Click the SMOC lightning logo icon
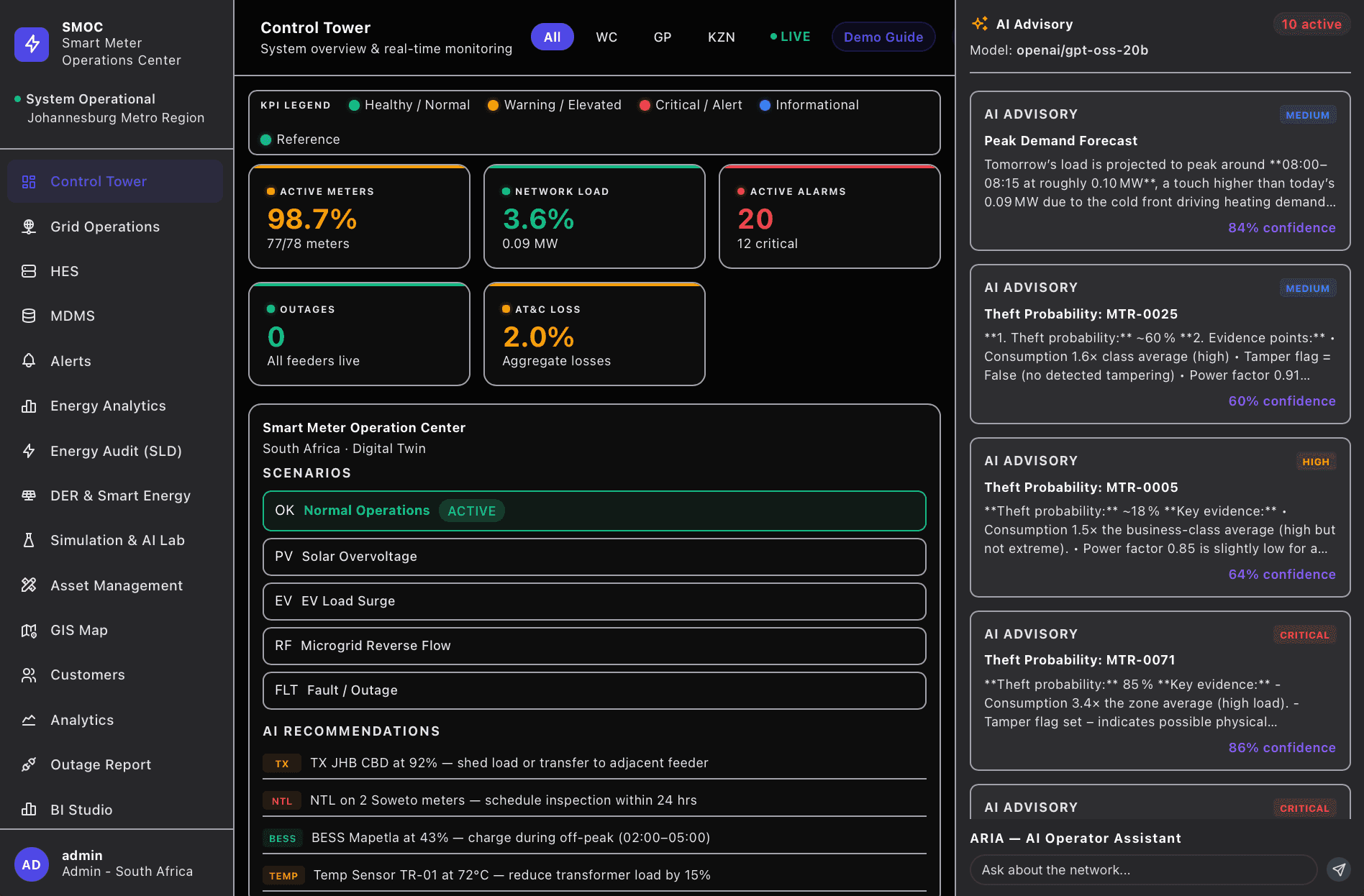1364x896 pixels. 32,44
